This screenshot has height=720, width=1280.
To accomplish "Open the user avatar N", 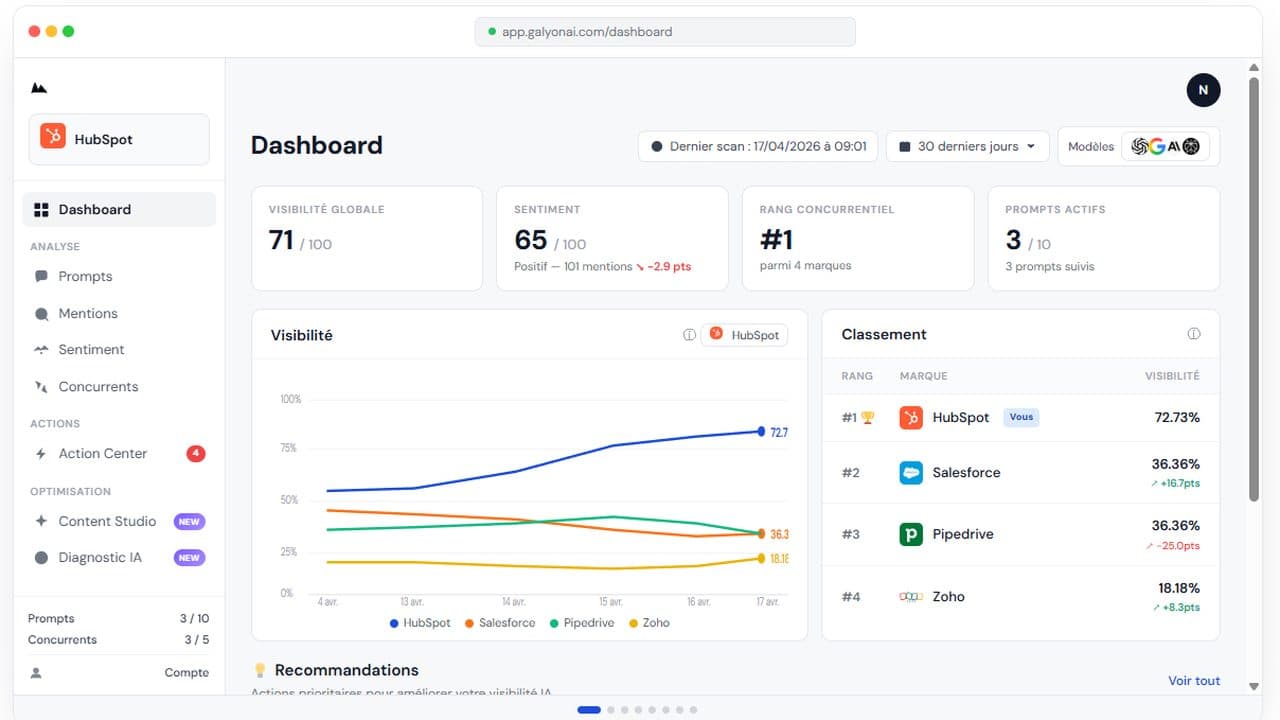I will click(x=1203, y=90).
